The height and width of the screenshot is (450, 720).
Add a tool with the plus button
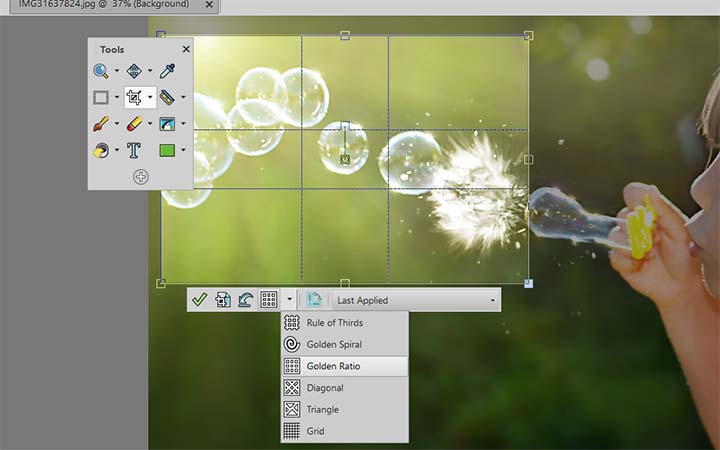click(x=141, y=177)
